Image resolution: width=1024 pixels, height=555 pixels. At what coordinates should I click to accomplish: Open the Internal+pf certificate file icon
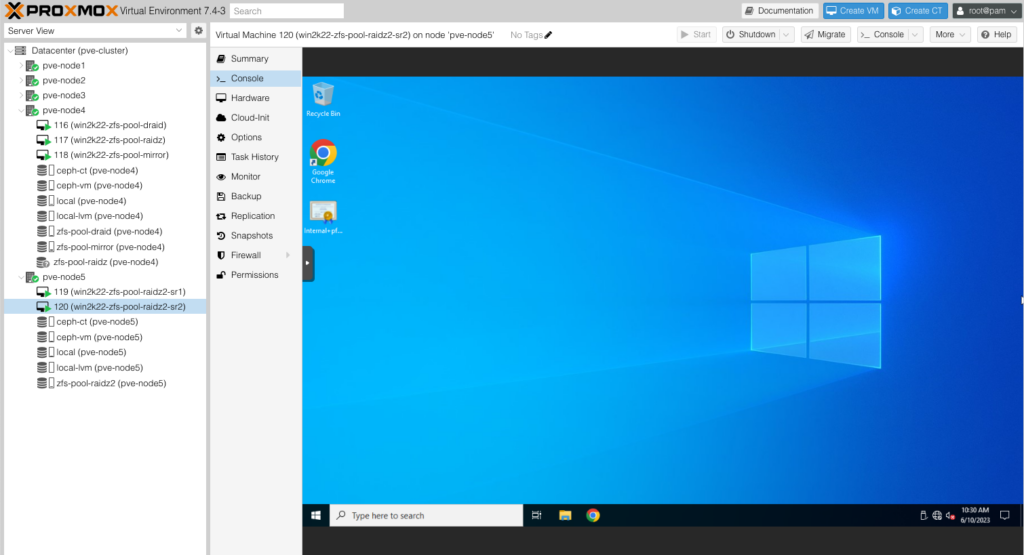tap(323, 217)
